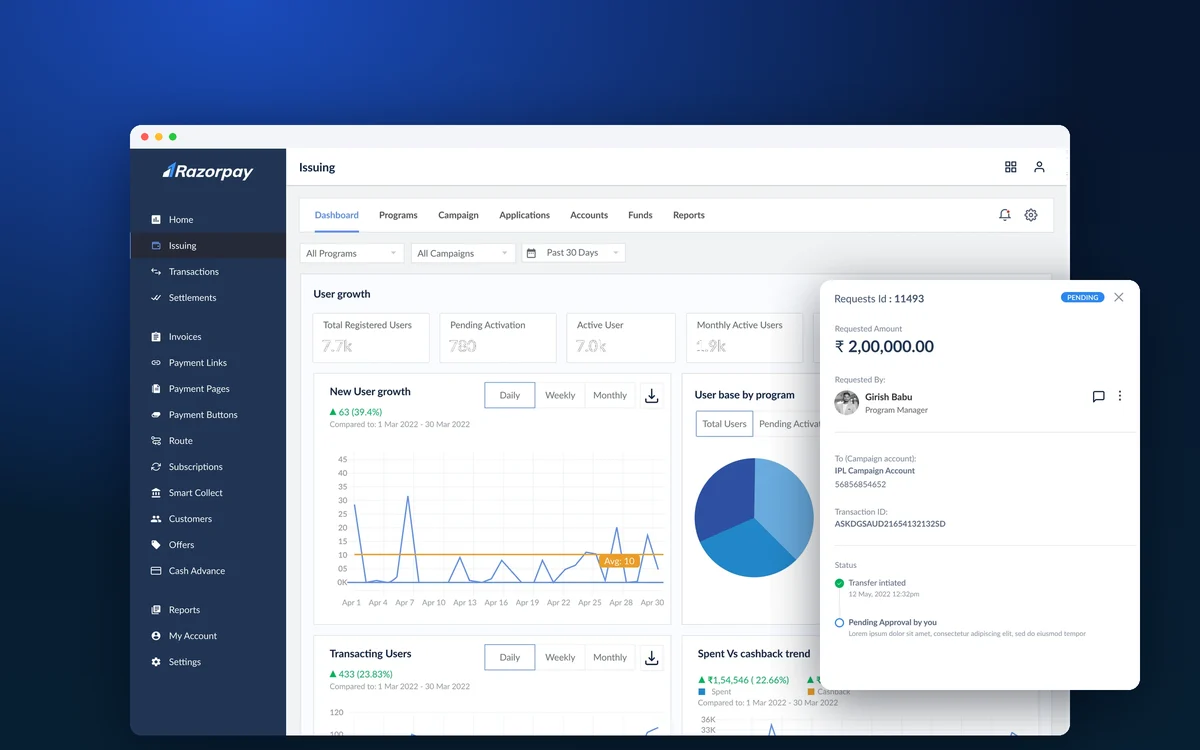The height and width of the screenshot is (750, 1200).
Task: Select the Settlements checkmark icon
Action: tap(156, 298)
